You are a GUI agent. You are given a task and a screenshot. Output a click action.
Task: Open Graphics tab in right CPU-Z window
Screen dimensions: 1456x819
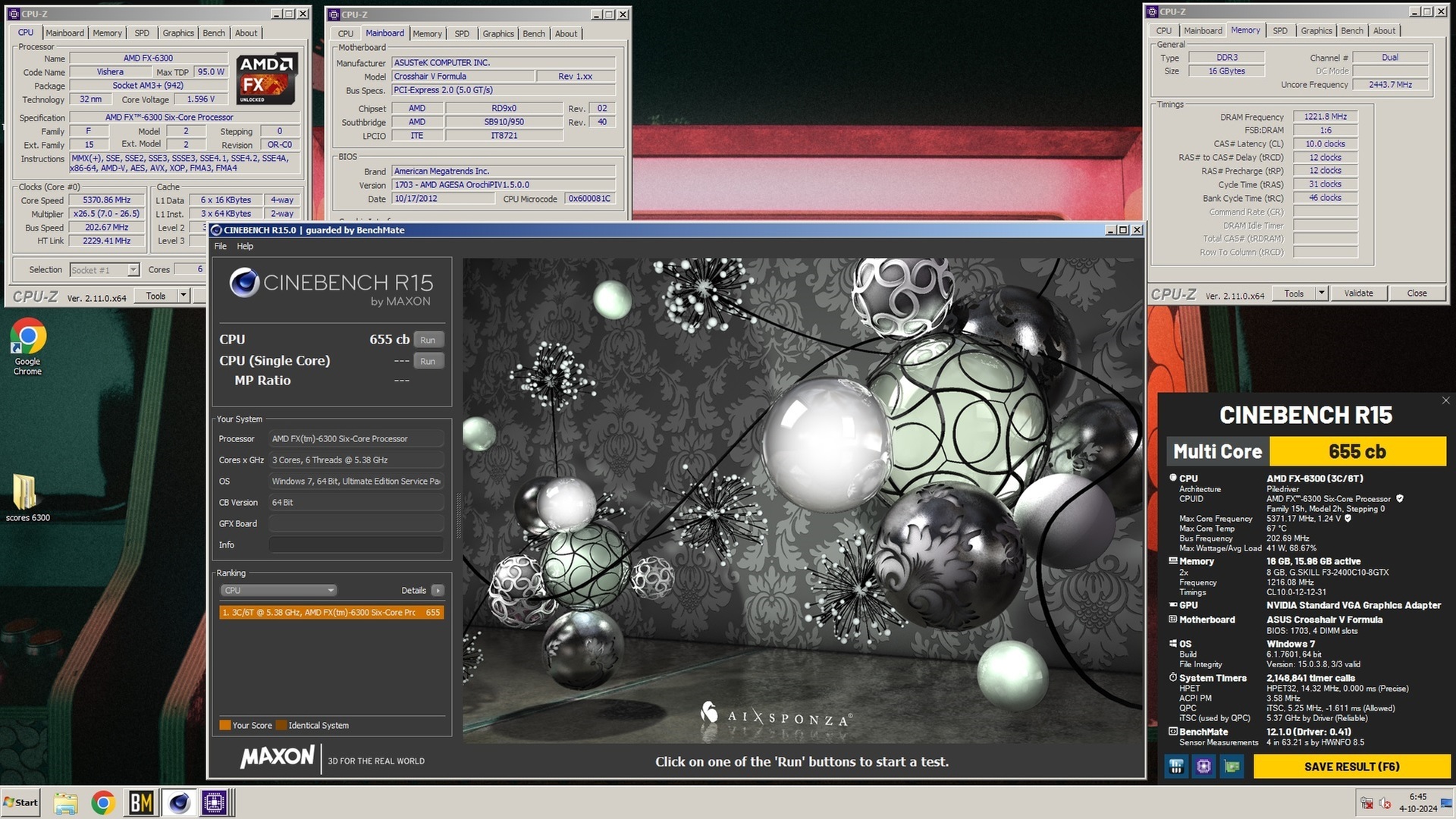tap(1316, 30)
